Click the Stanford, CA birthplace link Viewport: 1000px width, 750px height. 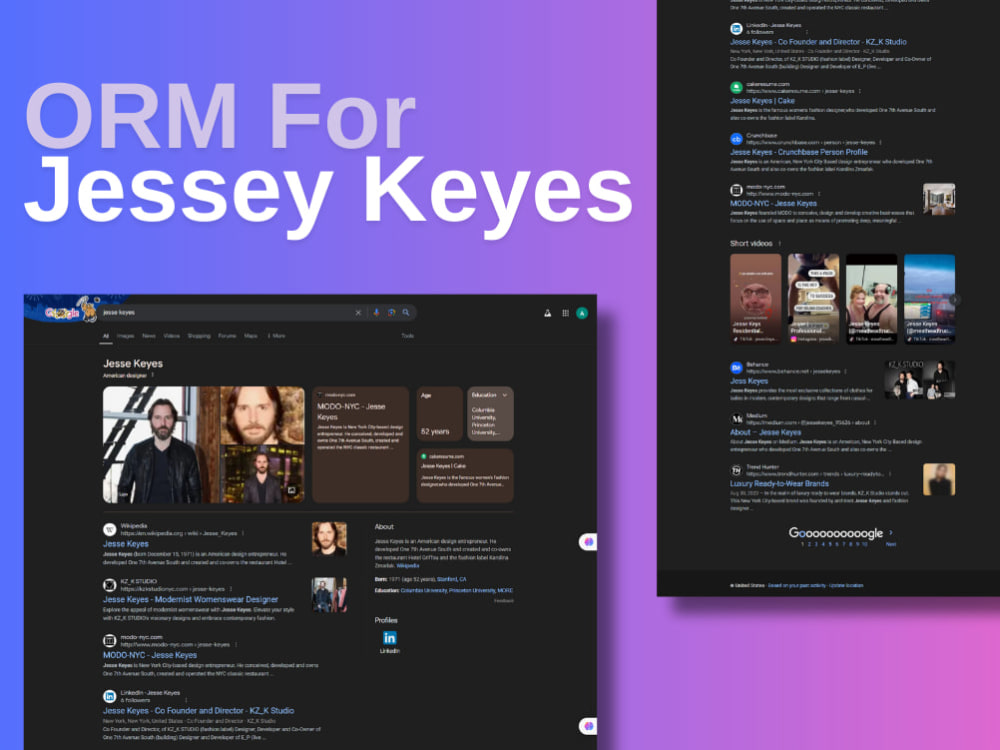click(x=452, y=580)
